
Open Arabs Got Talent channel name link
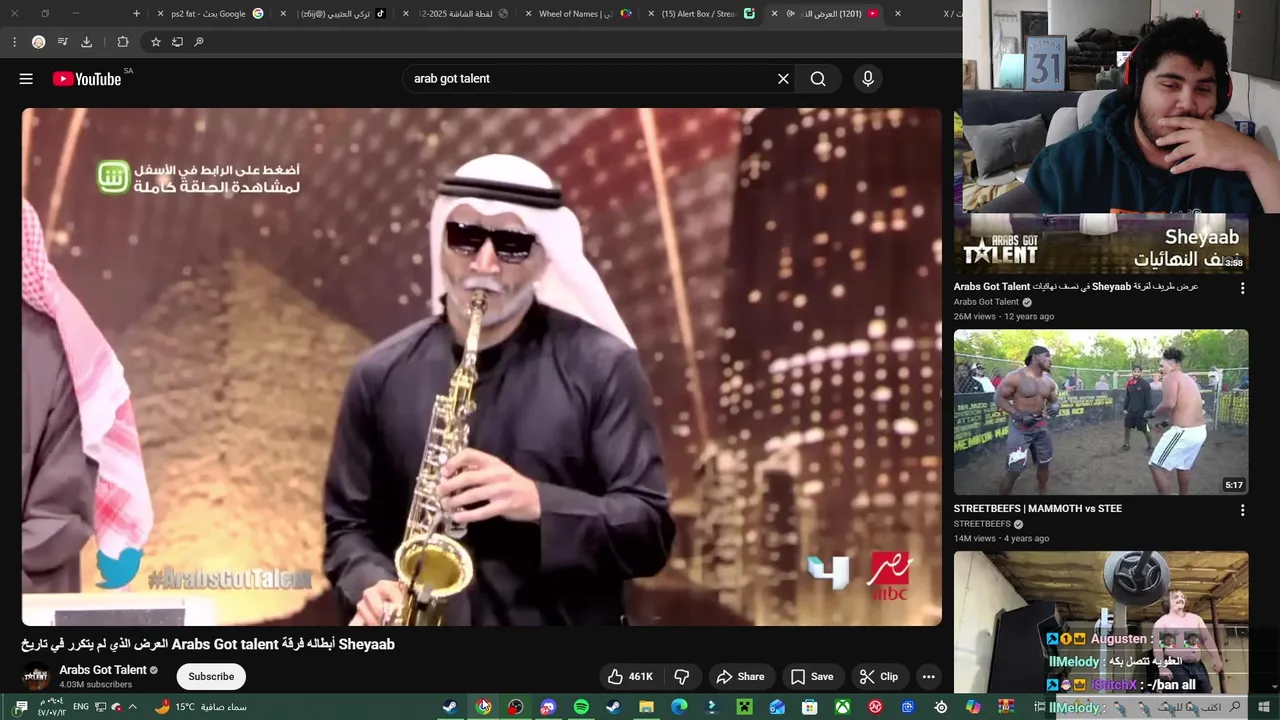(103, 670)
